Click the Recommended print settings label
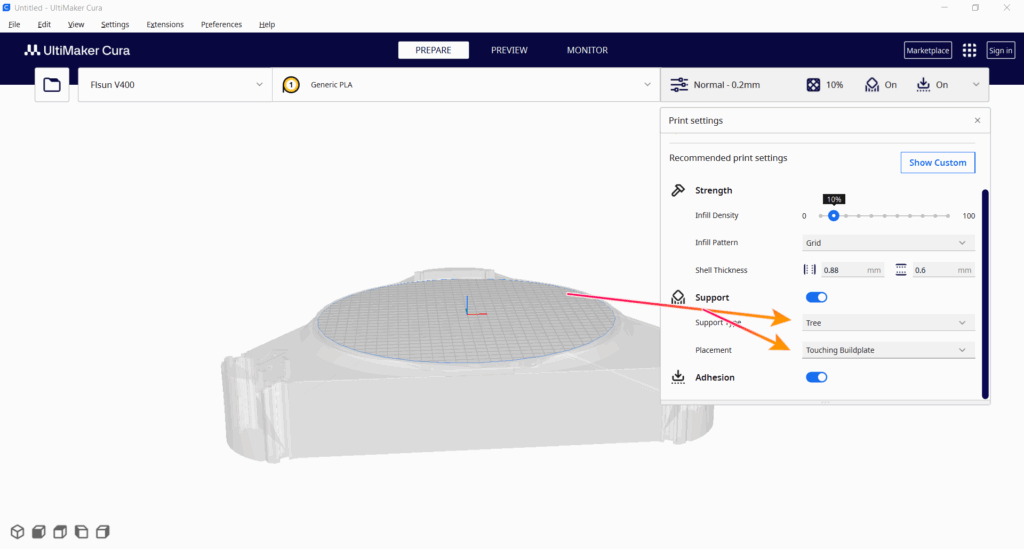1024x549 pixels. [728, 158]
